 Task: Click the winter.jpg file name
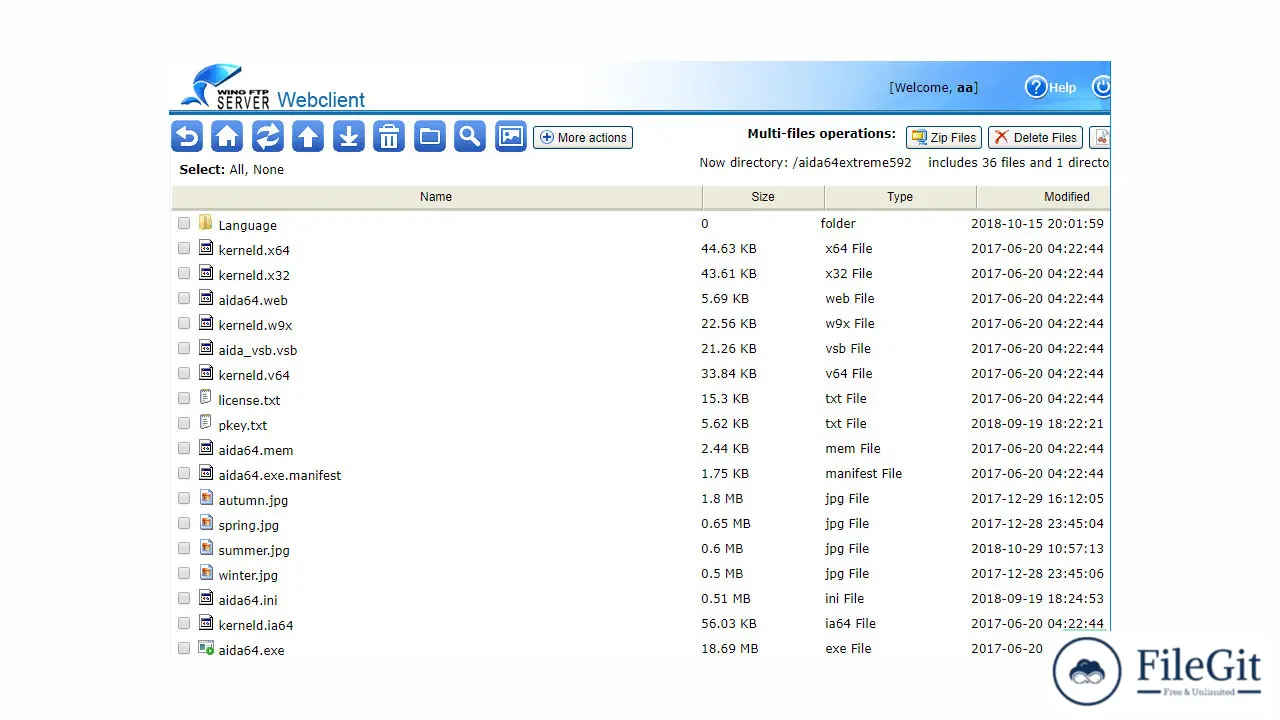pos(248,575)
